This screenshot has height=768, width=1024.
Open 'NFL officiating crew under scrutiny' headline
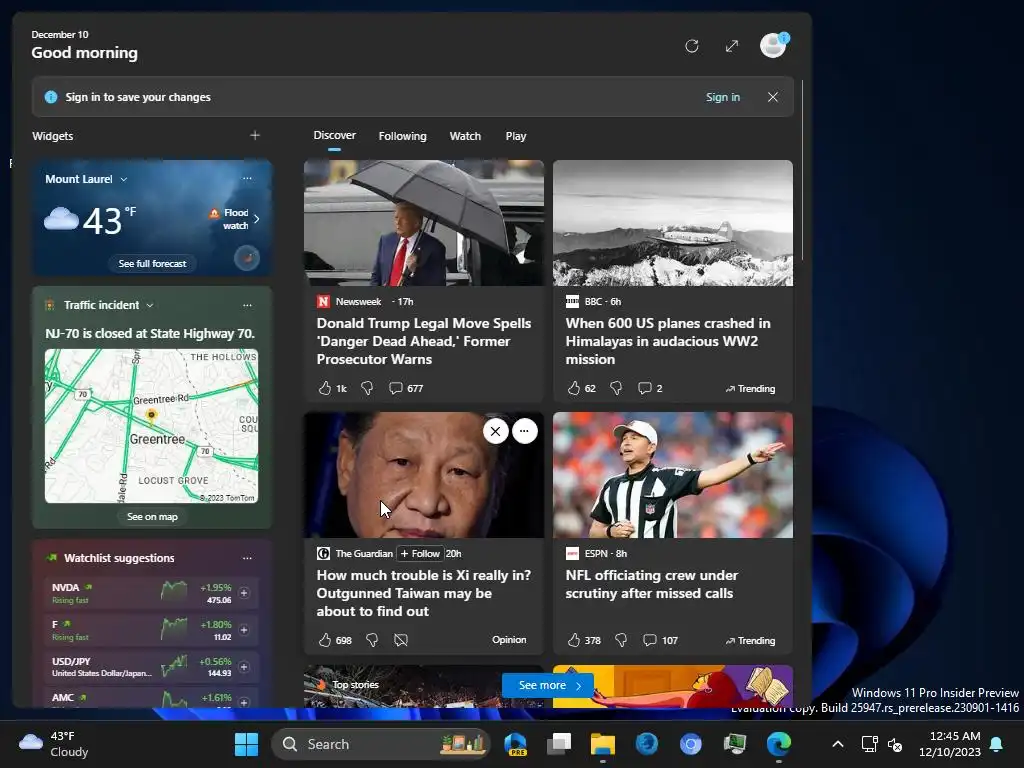pyautogui.click(x=651, y=584)
